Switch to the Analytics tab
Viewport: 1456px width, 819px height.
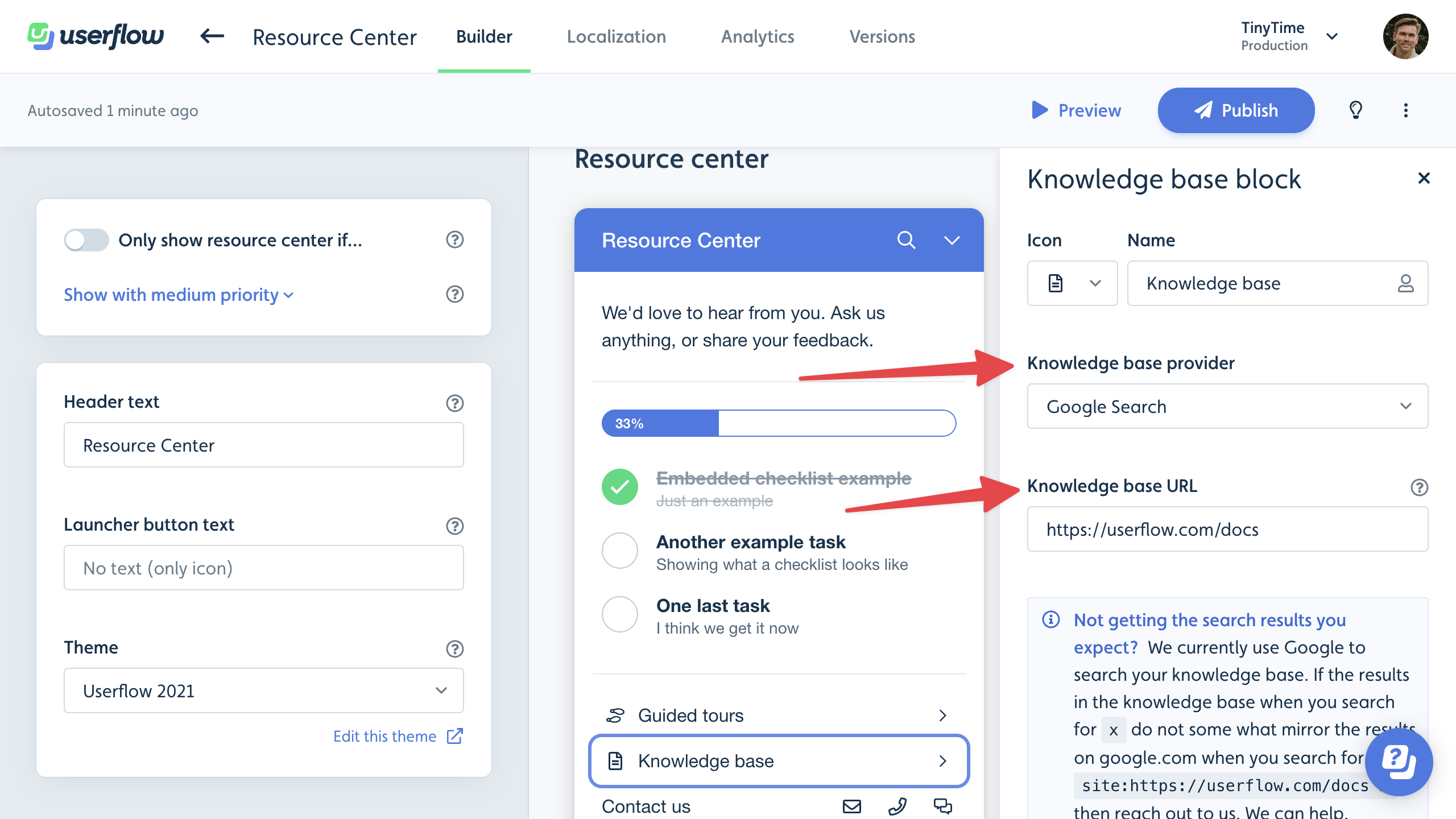[757, 36]
